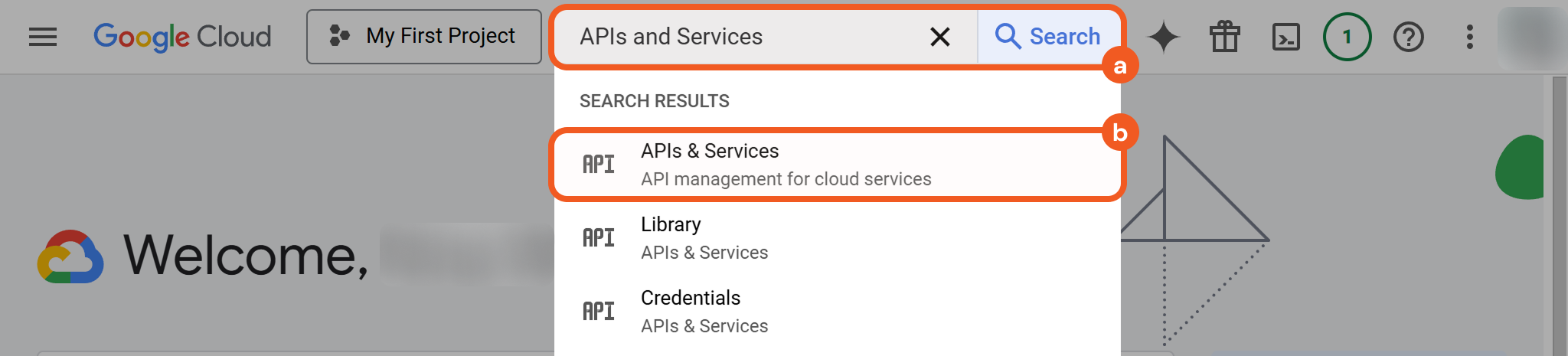Open notifications badge showing 1

pos(1347,37)
